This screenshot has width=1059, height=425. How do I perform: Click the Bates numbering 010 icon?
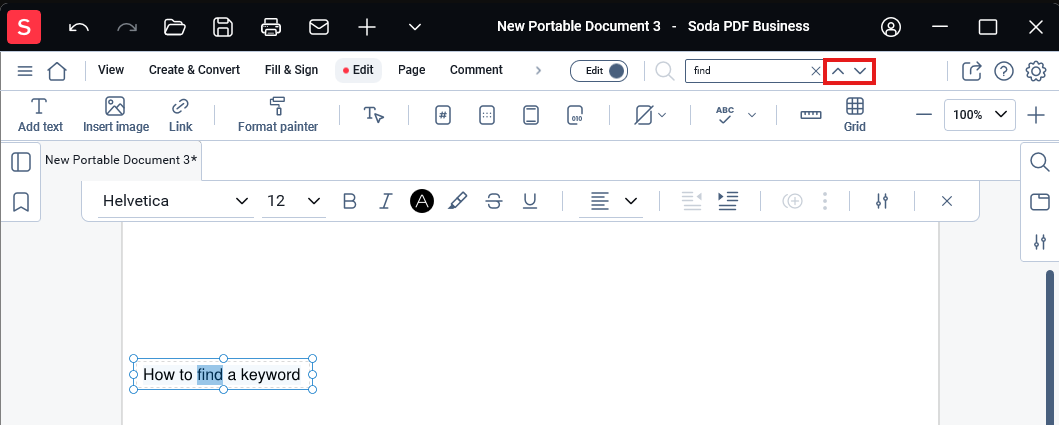[575, 115]
